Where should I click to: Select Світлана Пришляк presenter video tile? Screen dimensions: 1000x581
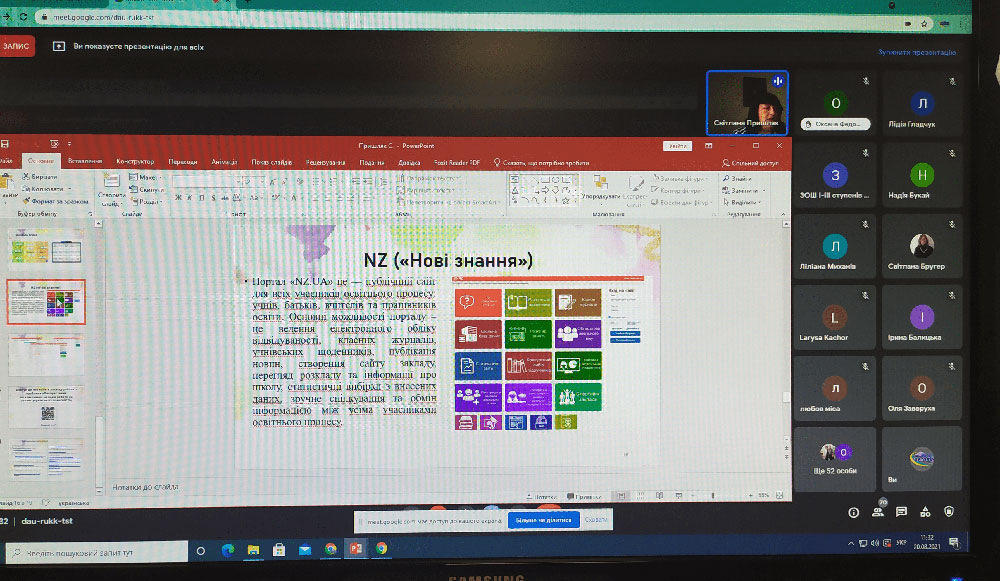(x=747, y=103)
